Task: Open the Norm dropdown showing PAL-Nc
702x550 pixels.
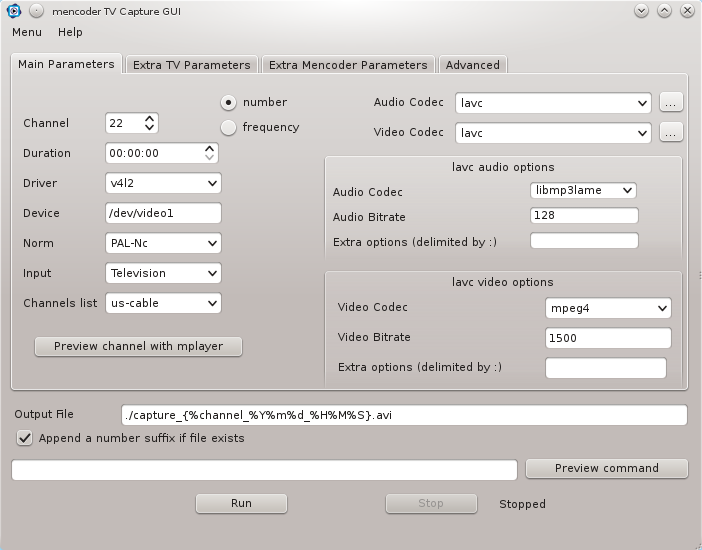Action: [x=163, y=243]
